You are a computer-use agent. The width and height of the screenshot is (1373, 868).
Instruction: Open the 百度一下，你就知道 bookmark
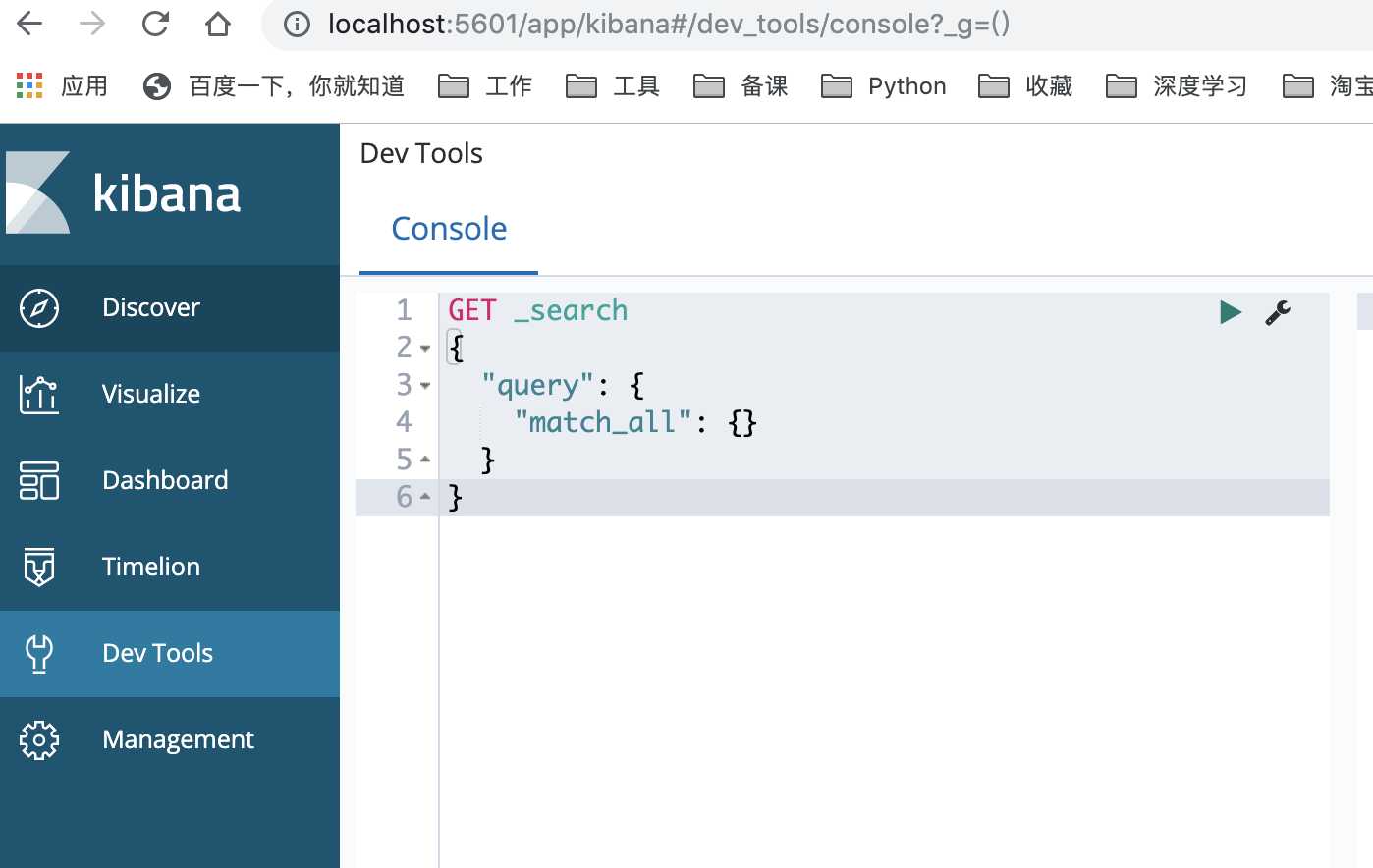pos(274,86)
